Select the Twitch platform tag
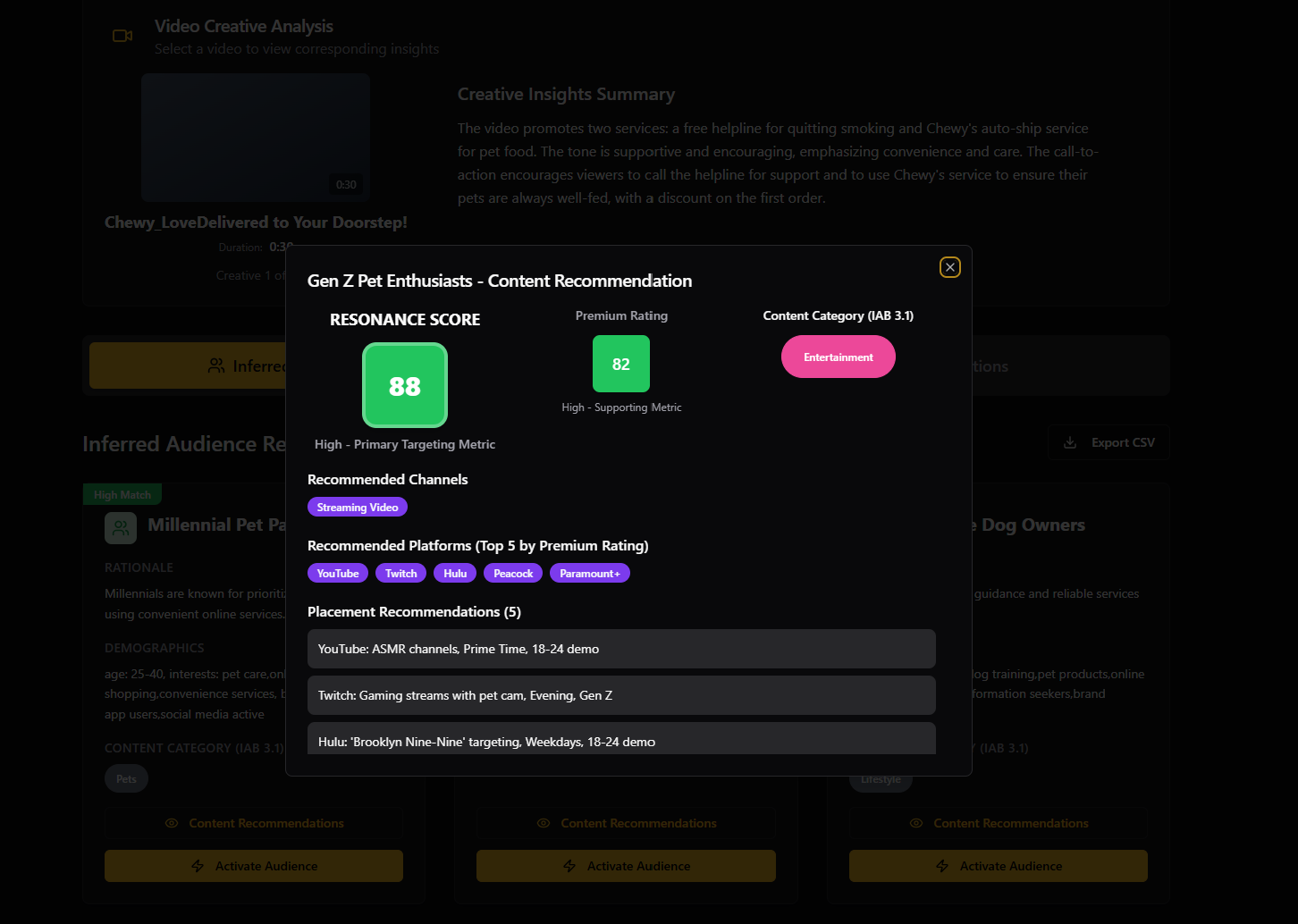The height and width of the screenshot is (924, 1298). [x=401, y=573]
